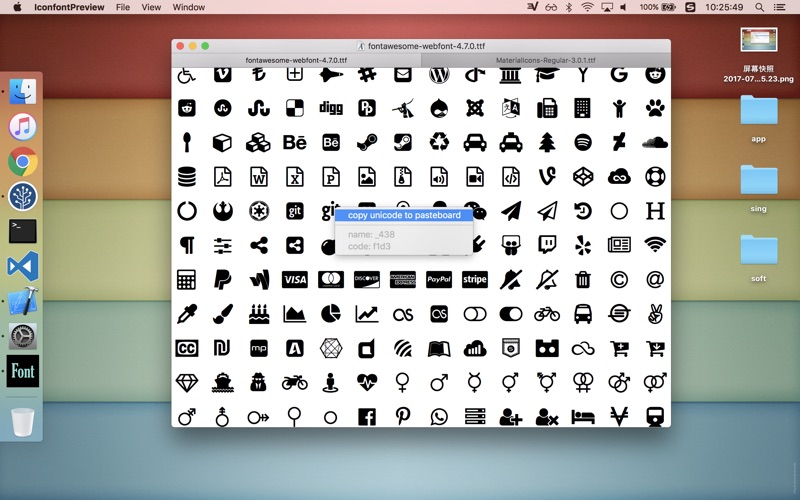Select the heartbeat glyph

click(367, 383)
